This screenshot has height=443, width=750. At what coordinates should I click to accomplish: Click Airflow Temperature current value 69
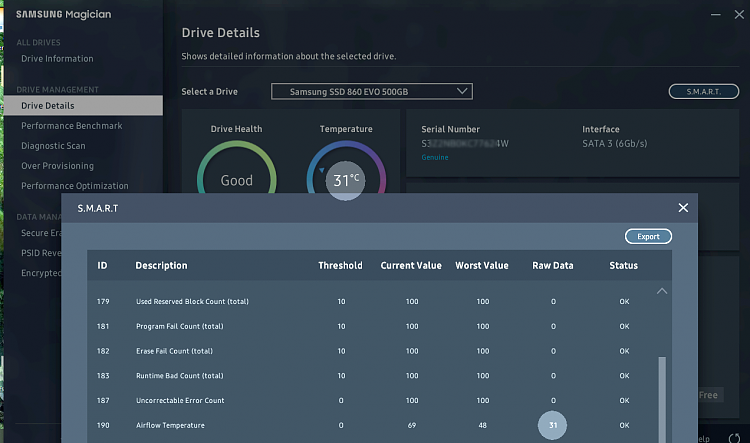(412, 425)
